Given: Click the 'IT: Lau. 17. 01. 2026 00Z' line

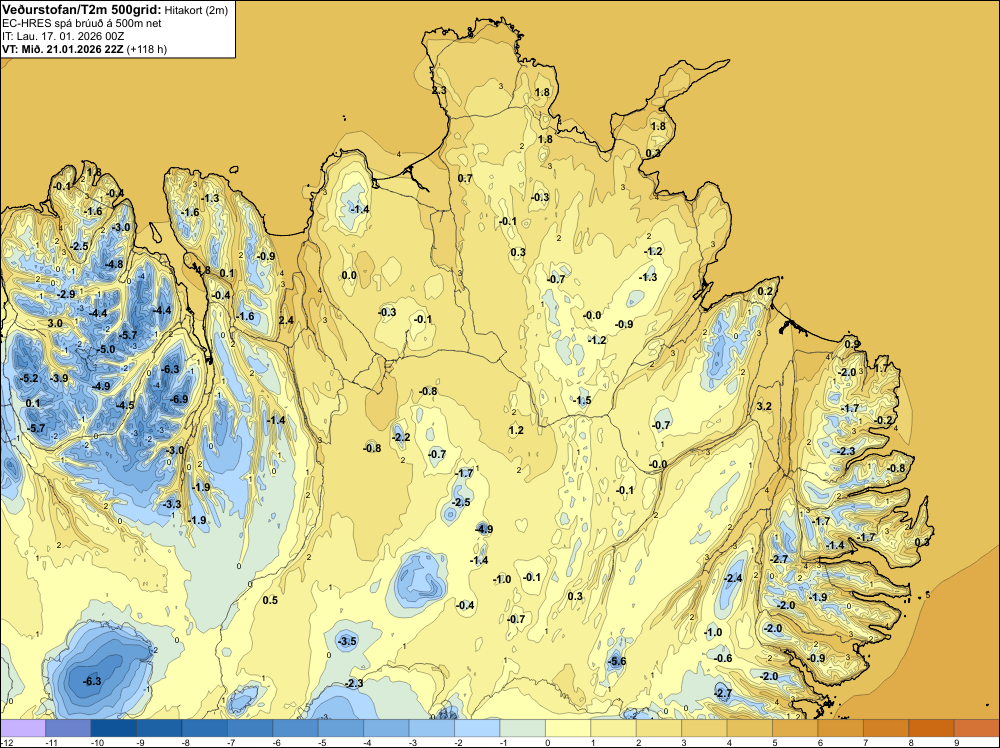Looking at the screenshot, I should coord(63,36).
